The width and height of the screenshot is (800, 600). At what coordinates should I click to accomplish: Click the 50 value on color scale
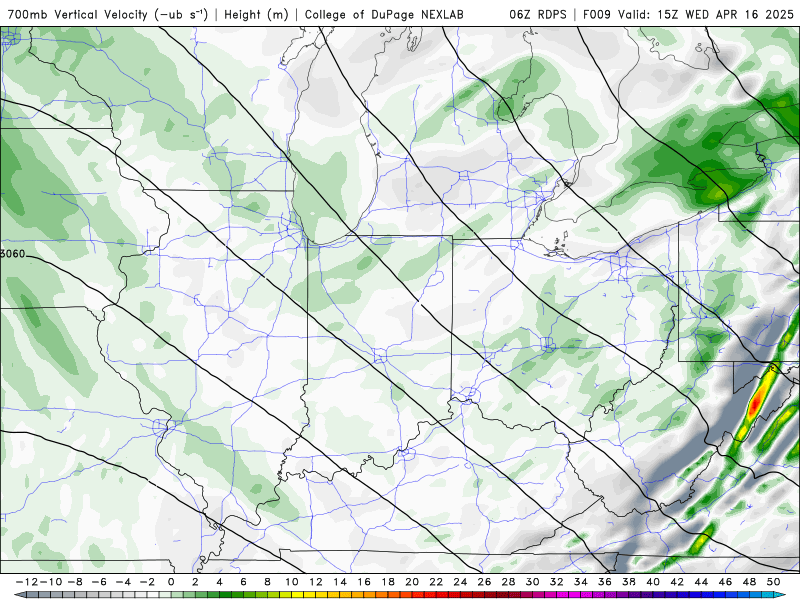pos(773,582)
